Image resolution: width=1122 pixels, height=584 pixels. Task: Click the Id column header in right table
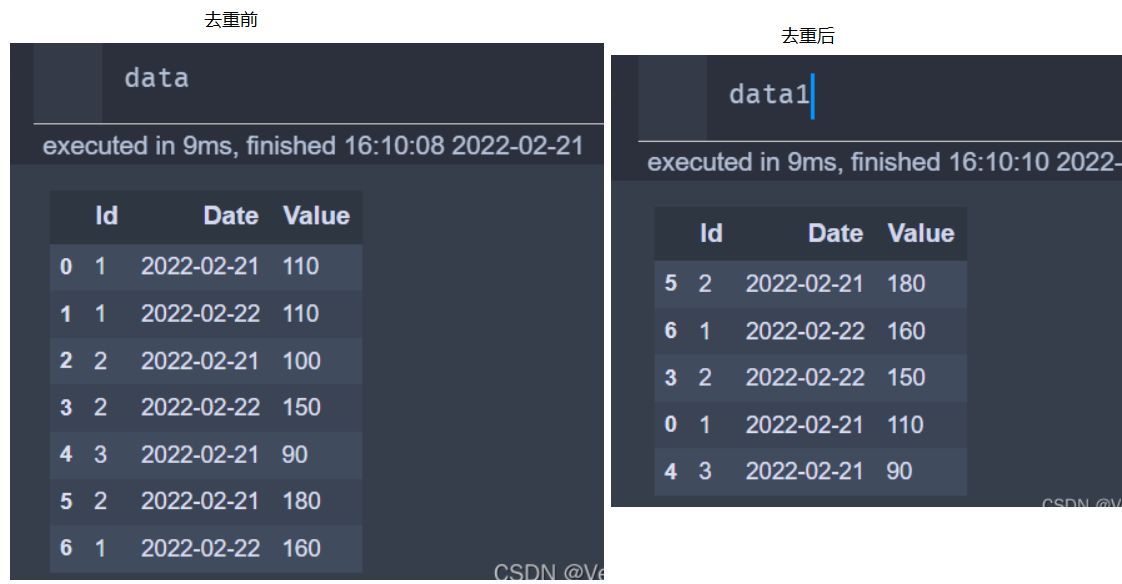[x=711, y=233]
